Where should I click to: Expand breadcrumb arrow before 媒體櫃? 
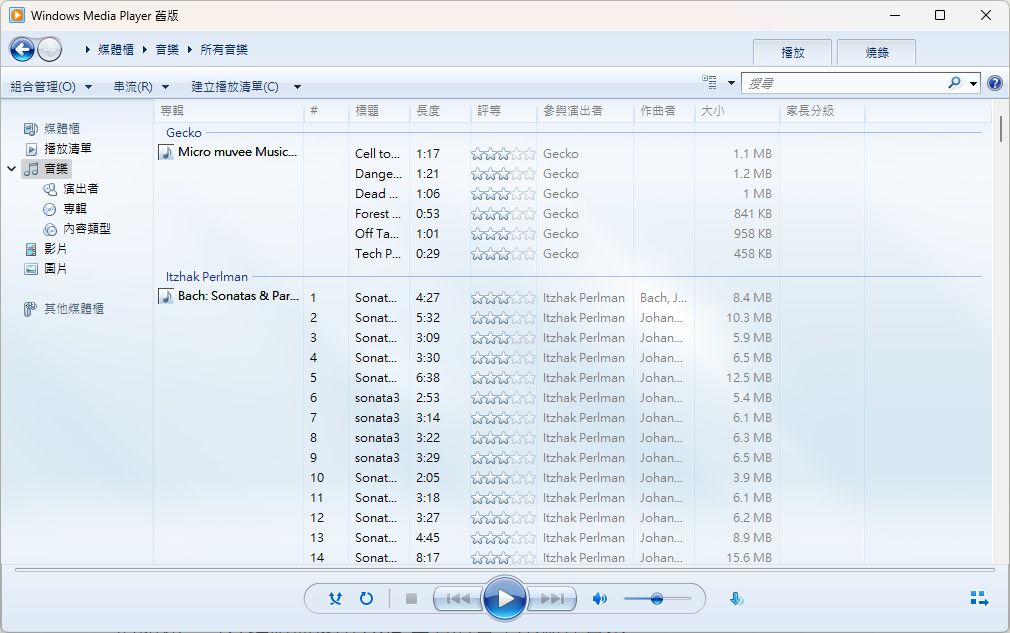88,50
